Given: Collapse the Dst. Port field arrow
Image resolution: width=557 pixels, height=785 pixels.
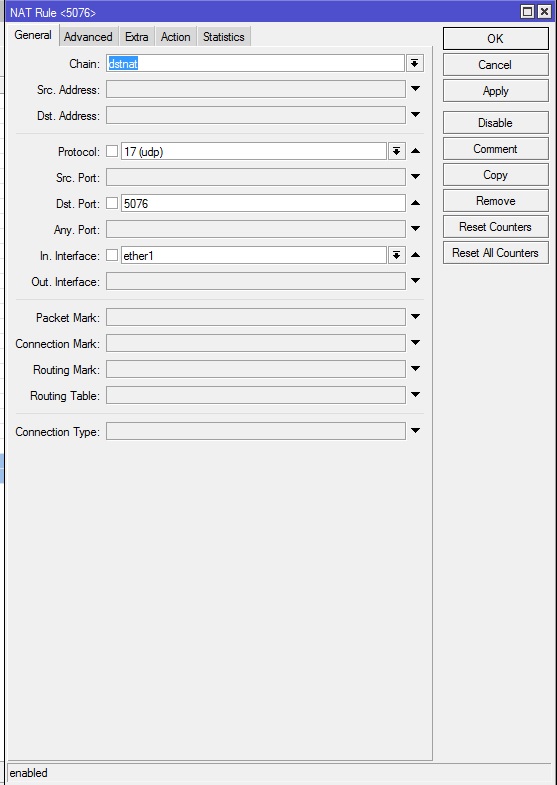Looking at the screenshot, I should [415, 203].
